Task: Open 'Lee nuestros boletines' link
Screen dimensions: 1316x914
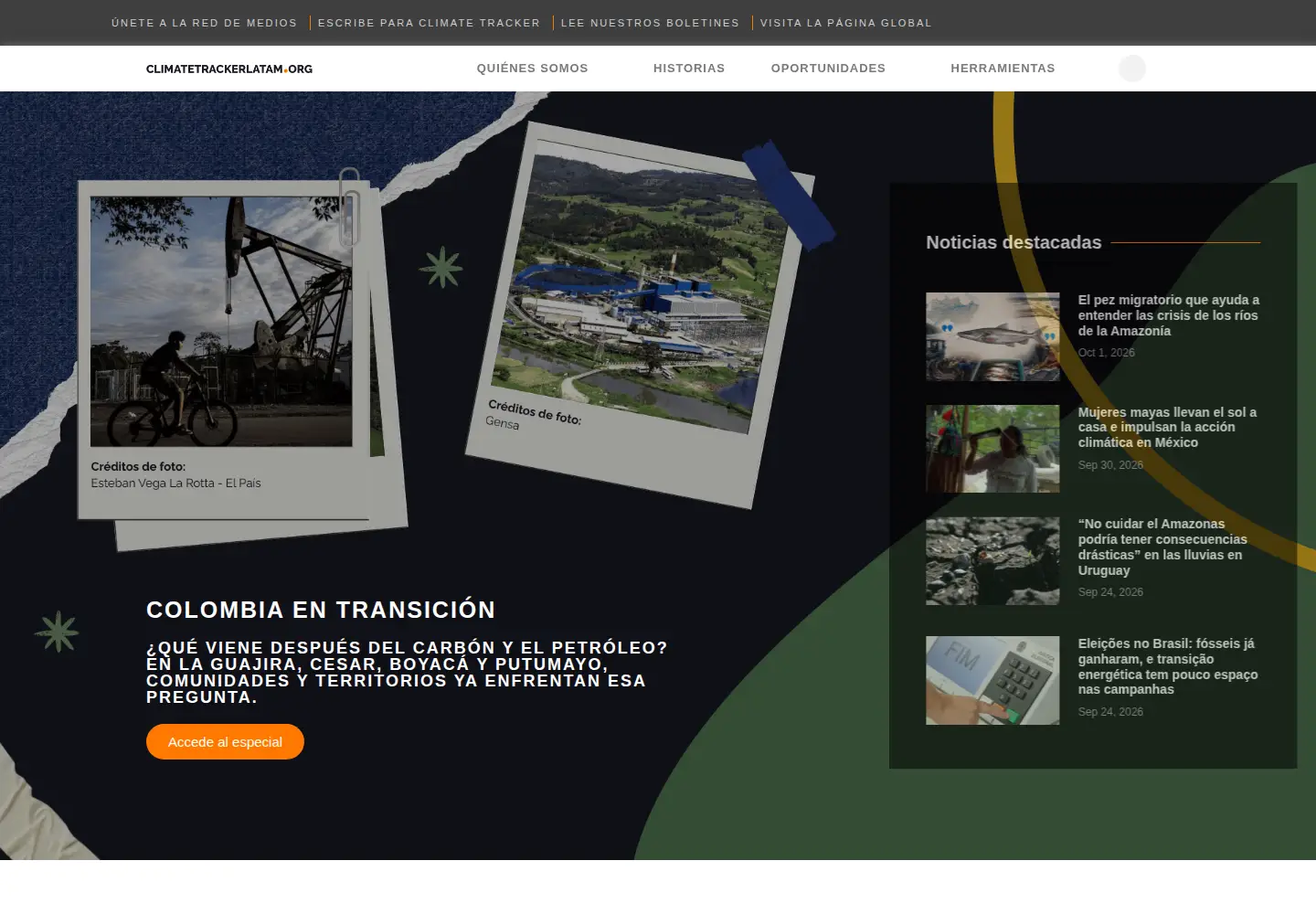Action: [x=650, y=23]
